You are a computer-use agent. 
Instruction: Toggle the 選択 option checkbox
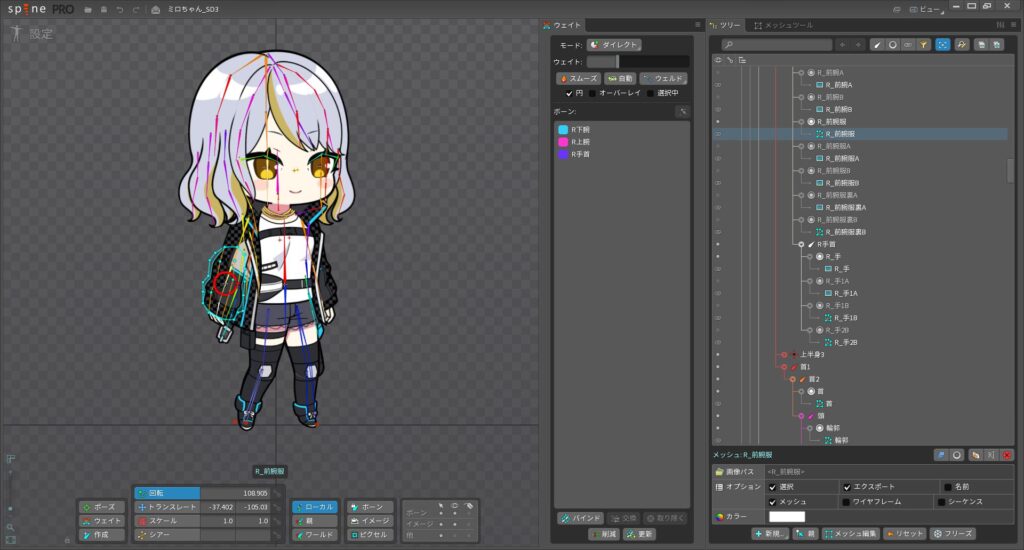(773, 487)
